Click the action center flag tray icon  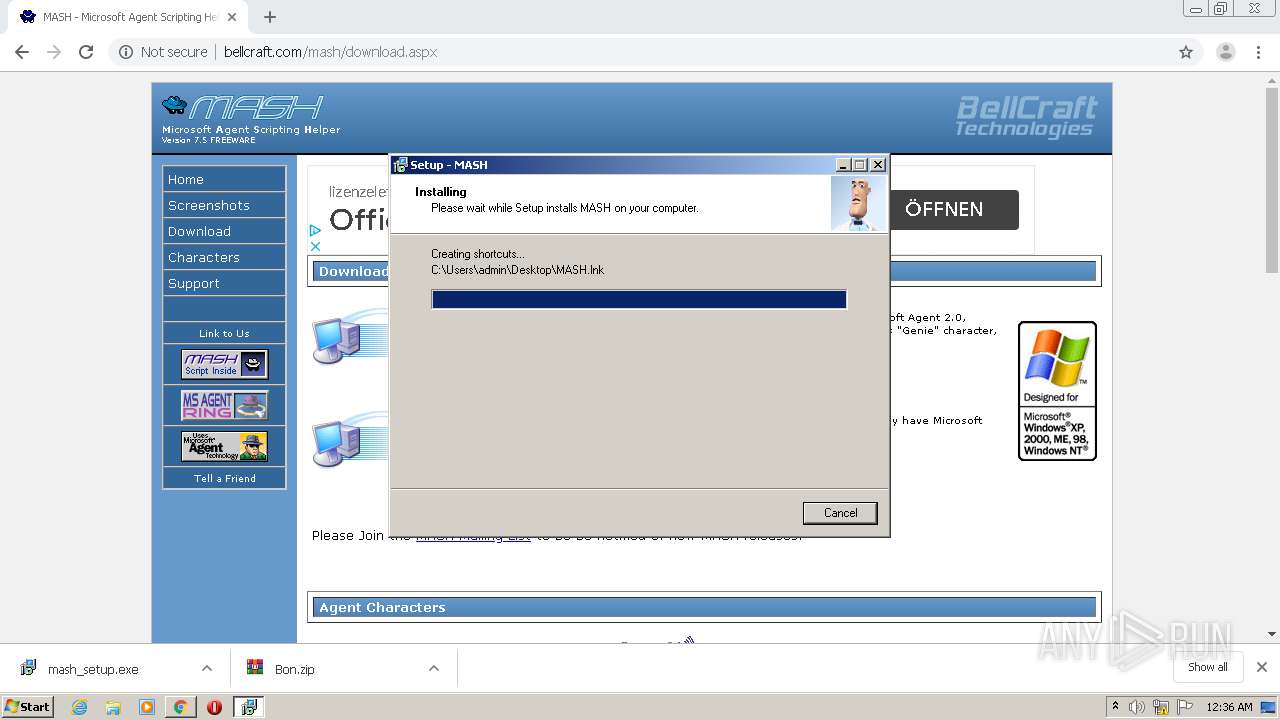[x=1183, y=707]
